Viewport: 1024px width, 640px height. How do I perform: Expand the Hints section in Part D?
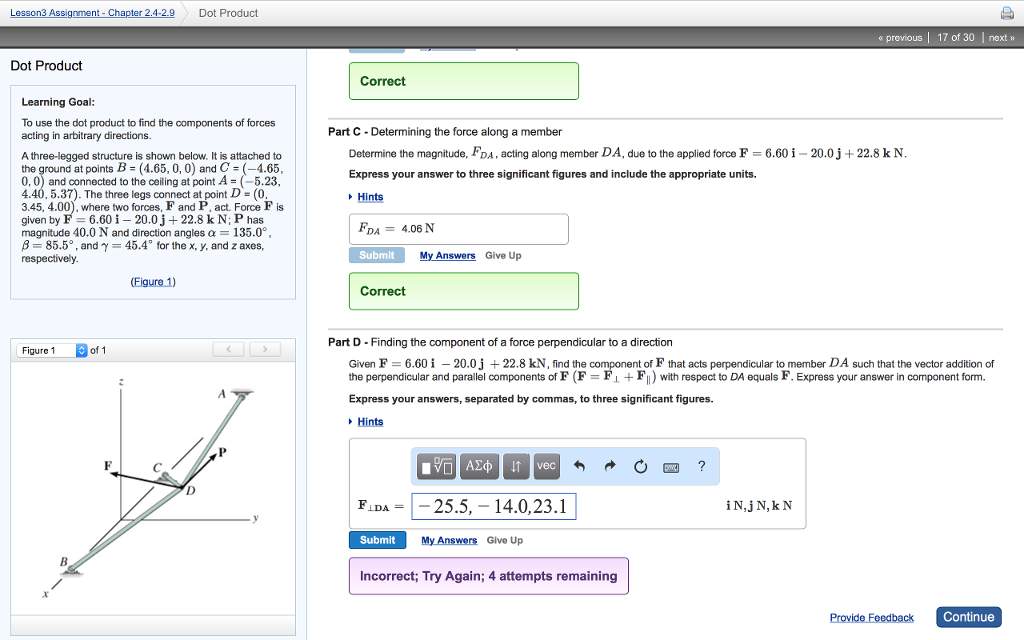click(x=369, y=421)
